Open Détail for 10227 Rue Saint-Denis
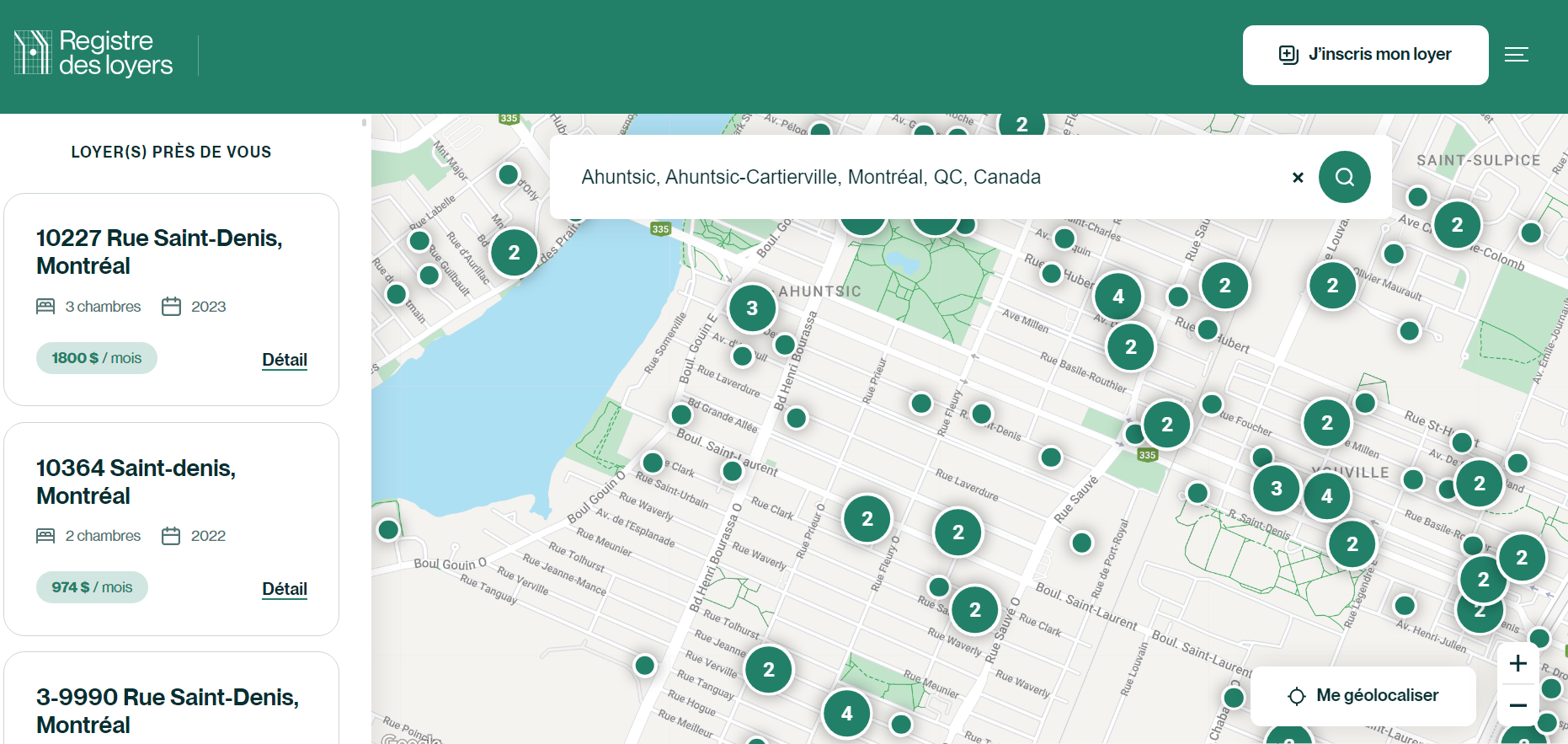The image size is (1568, 744). [x=284, y=360]
